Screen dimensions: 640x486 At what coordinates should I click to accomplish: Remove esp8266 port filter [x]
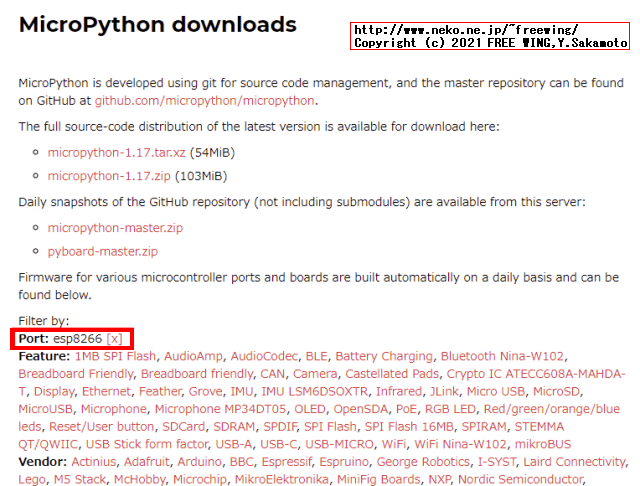[x=114, y=339]
